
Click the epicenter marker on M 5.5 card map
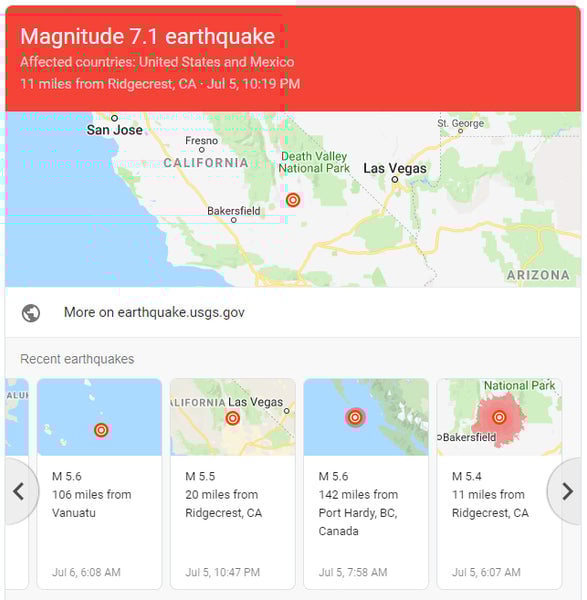tap(233, 418)
